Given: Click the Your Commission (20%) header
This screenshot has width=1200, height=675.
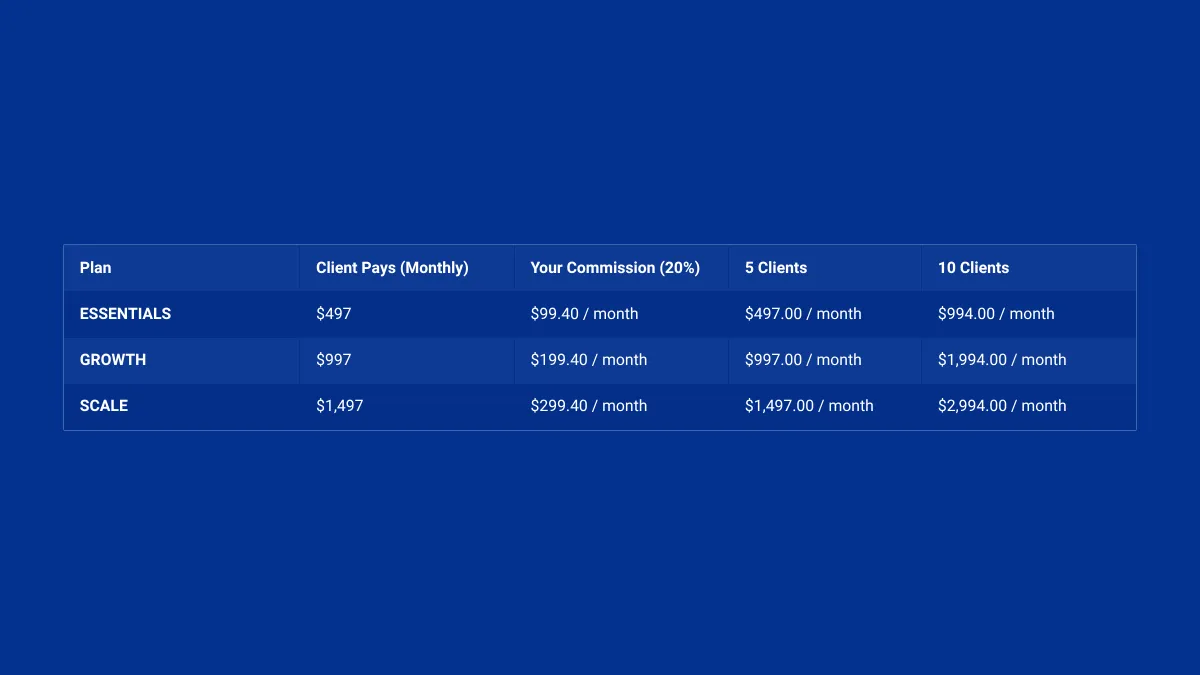Looking at the screenshot, I should point(622,268).
